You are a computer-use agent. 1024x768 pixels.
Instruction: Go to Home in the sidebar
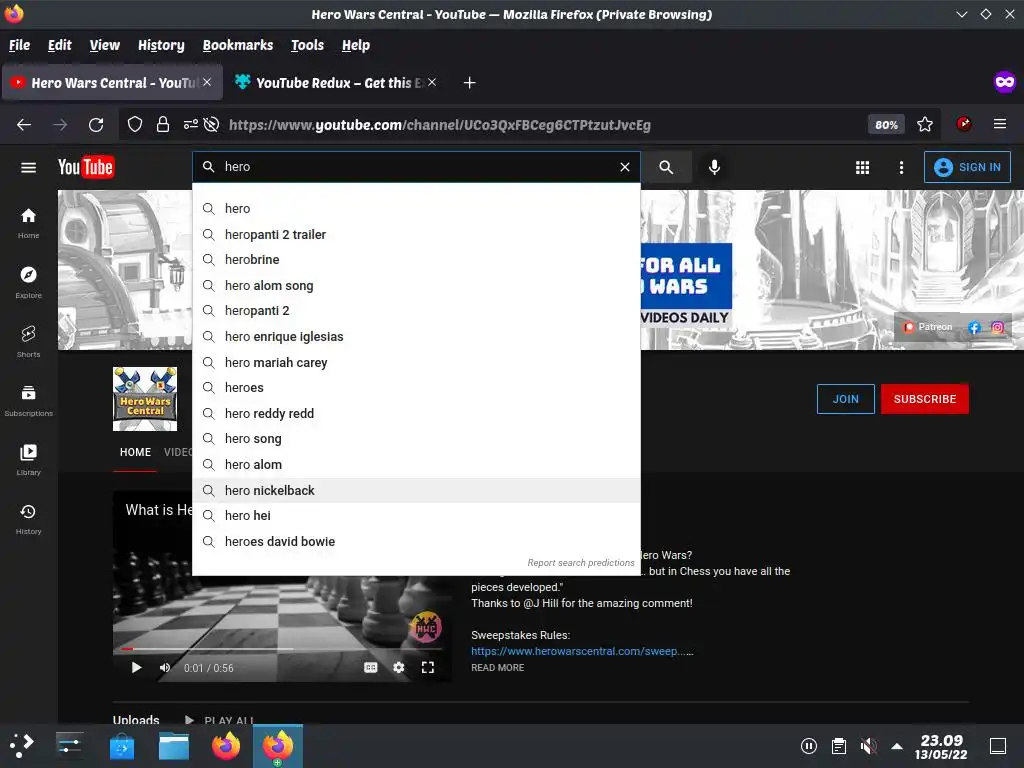click(28, 223)
